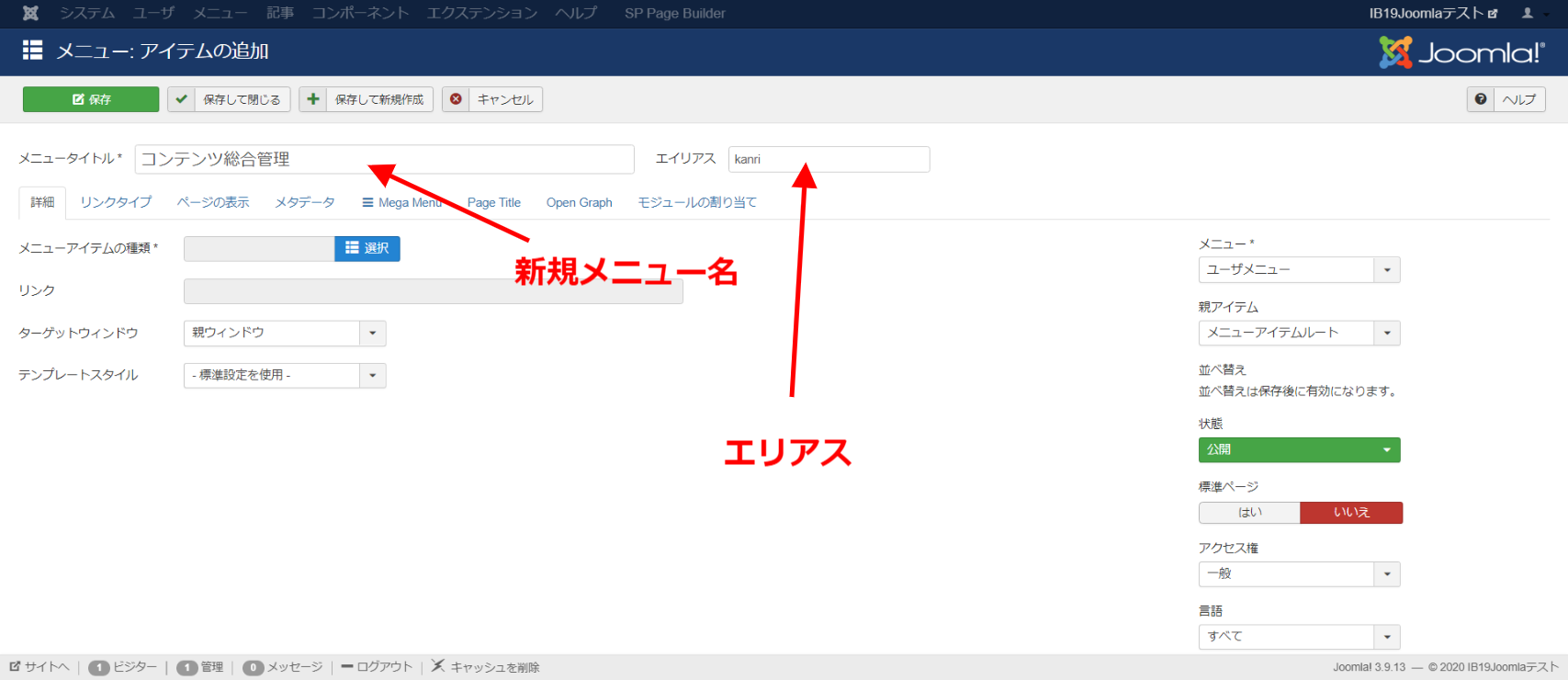
Task: Click the red X cancel icon
Action: [x=456, y=99]
